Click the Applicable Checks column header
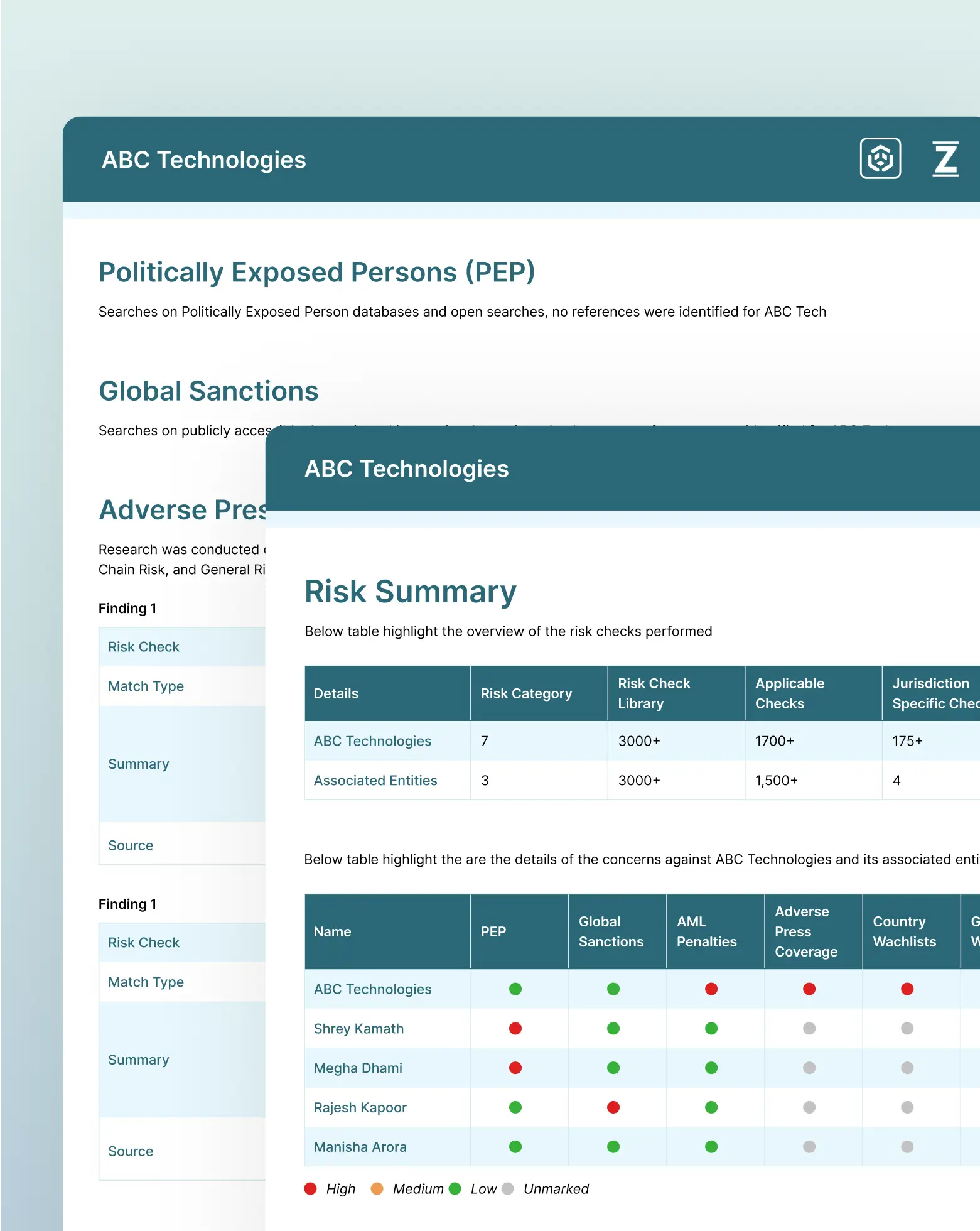Screen dimensions: 980x1231 click(814, 693)
